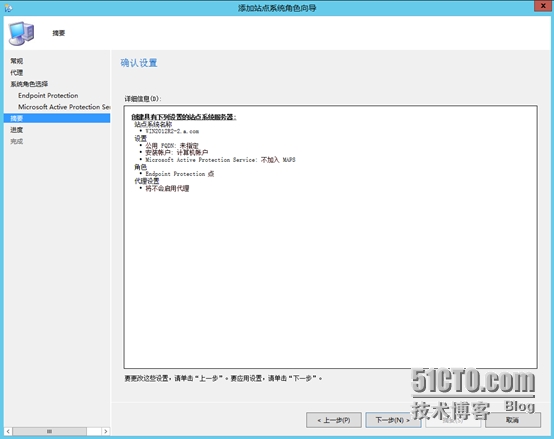Click sidebar scrollbar left arrow
Viewport: 554px width, 439px height.
(x=8, y=431)
